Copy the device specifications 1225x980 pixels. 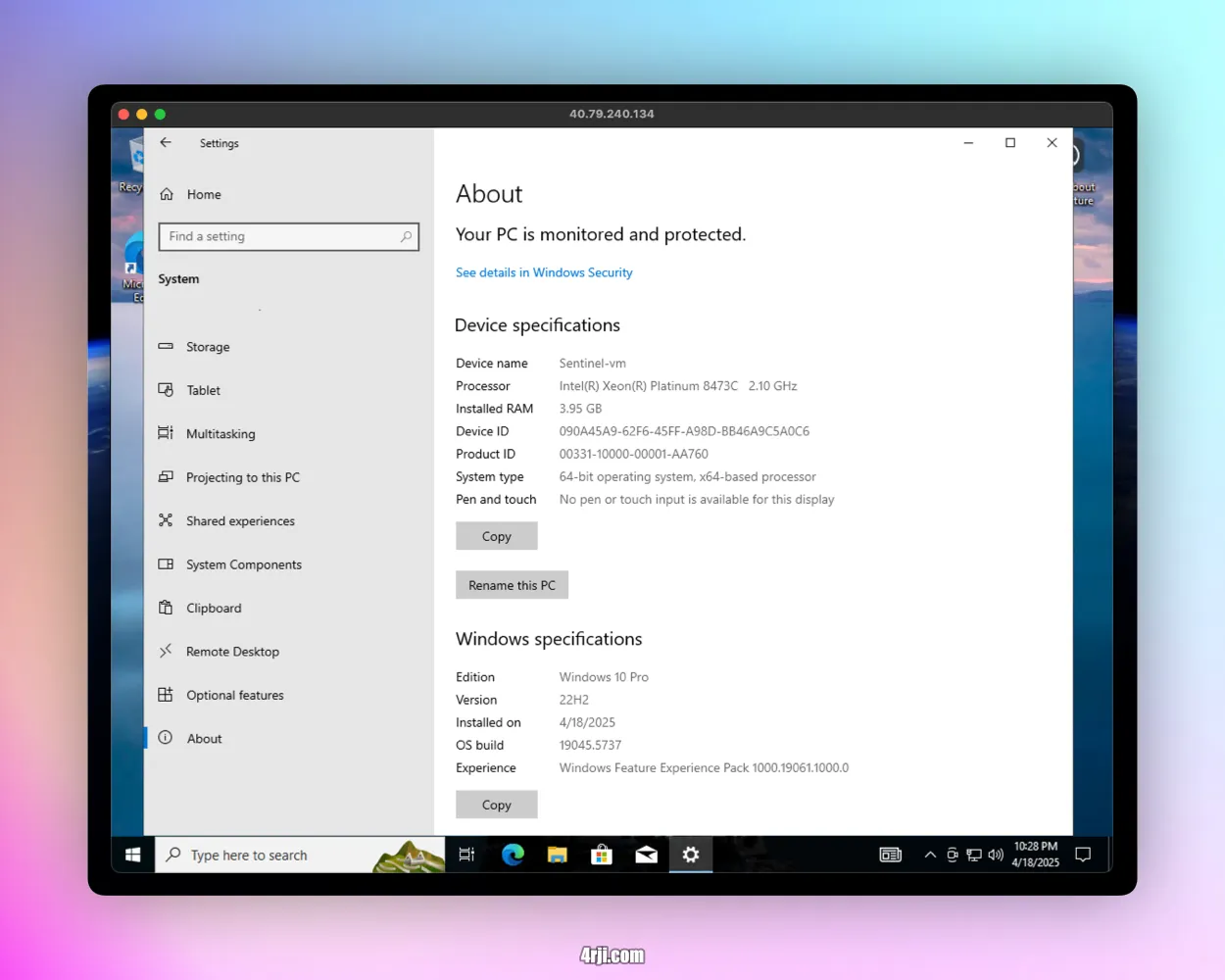point(496,536)
